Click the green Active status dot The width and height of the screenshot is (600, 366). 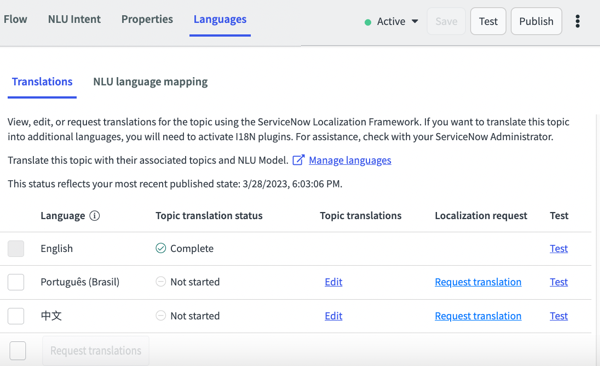[368, 22]
